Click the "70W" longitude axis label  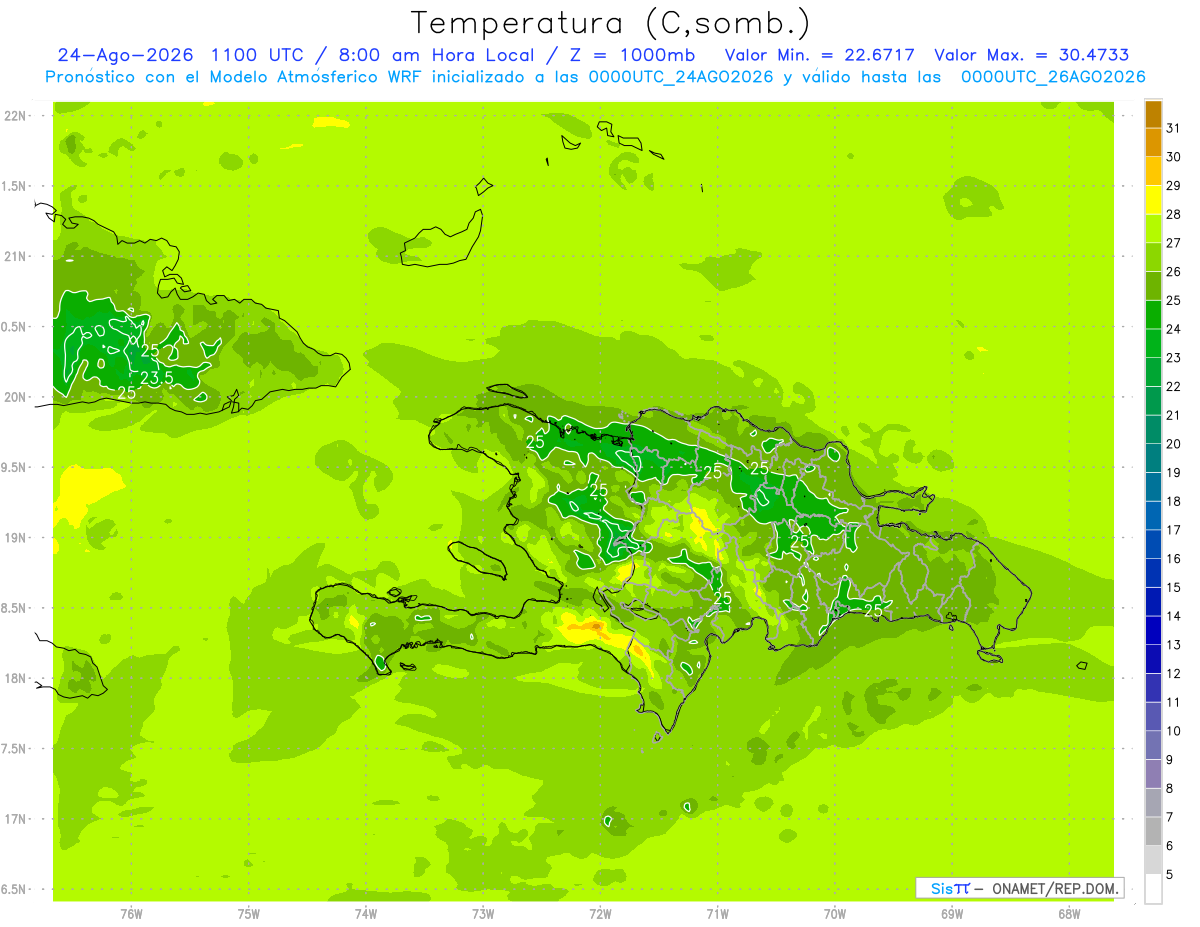[x=835, y=914]
